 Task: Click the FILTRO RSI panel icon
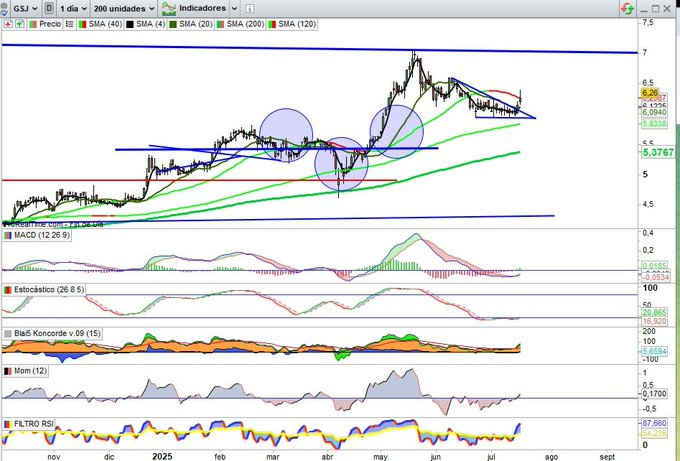pos(8,424)
